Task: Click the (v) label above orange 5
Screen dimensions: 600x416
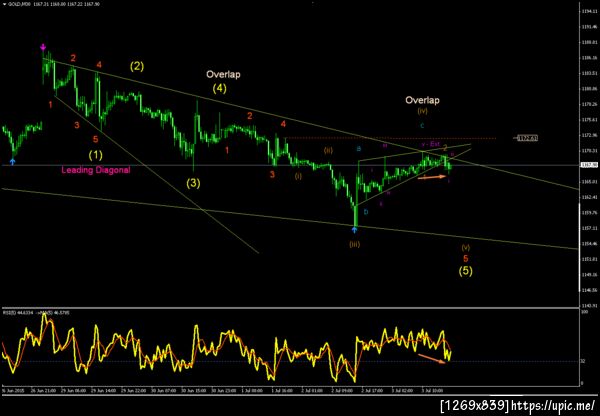Action: click(466, 248)
